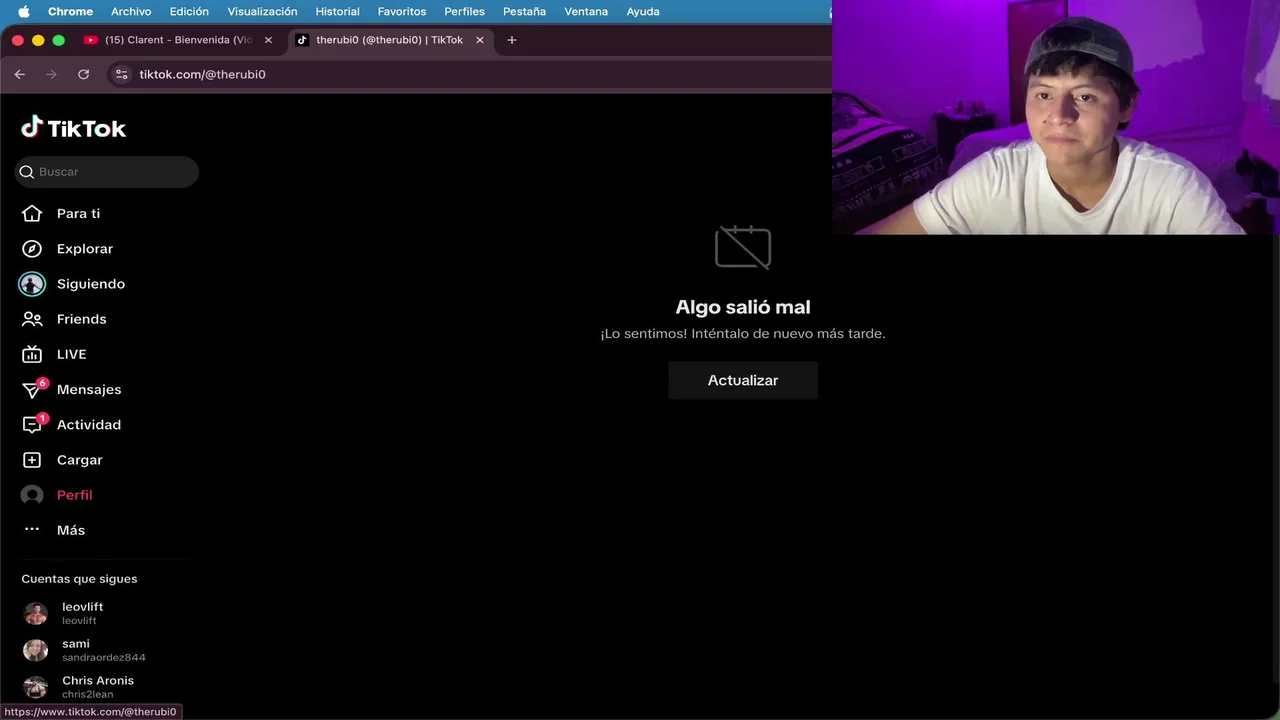Focus the Buscar search field
The height and width of the screenshot is (720, 1280).
pyautogui.click(x=107, y=172)
